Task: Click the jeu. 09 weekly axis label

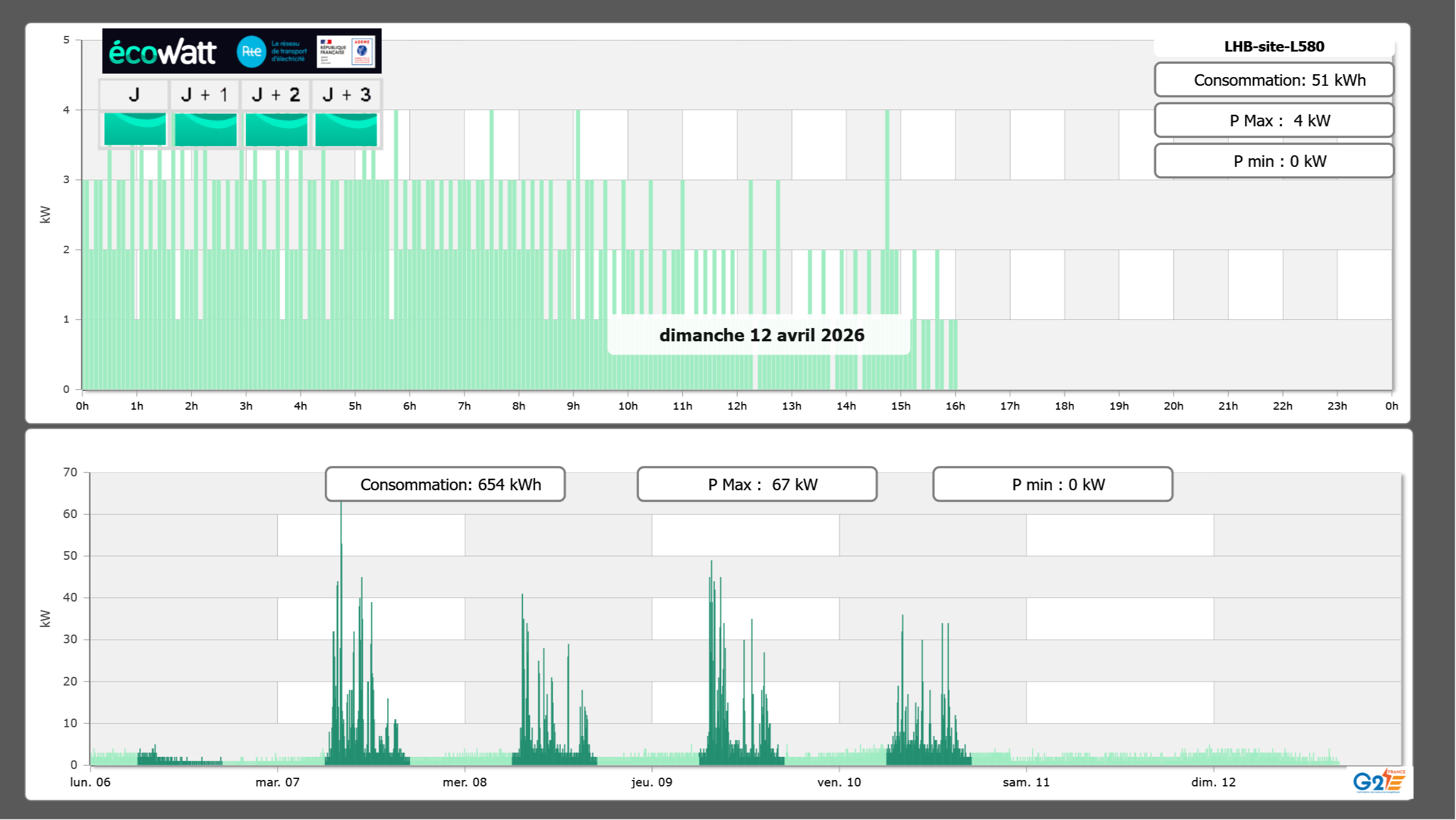Action: (x=652, y=782)
